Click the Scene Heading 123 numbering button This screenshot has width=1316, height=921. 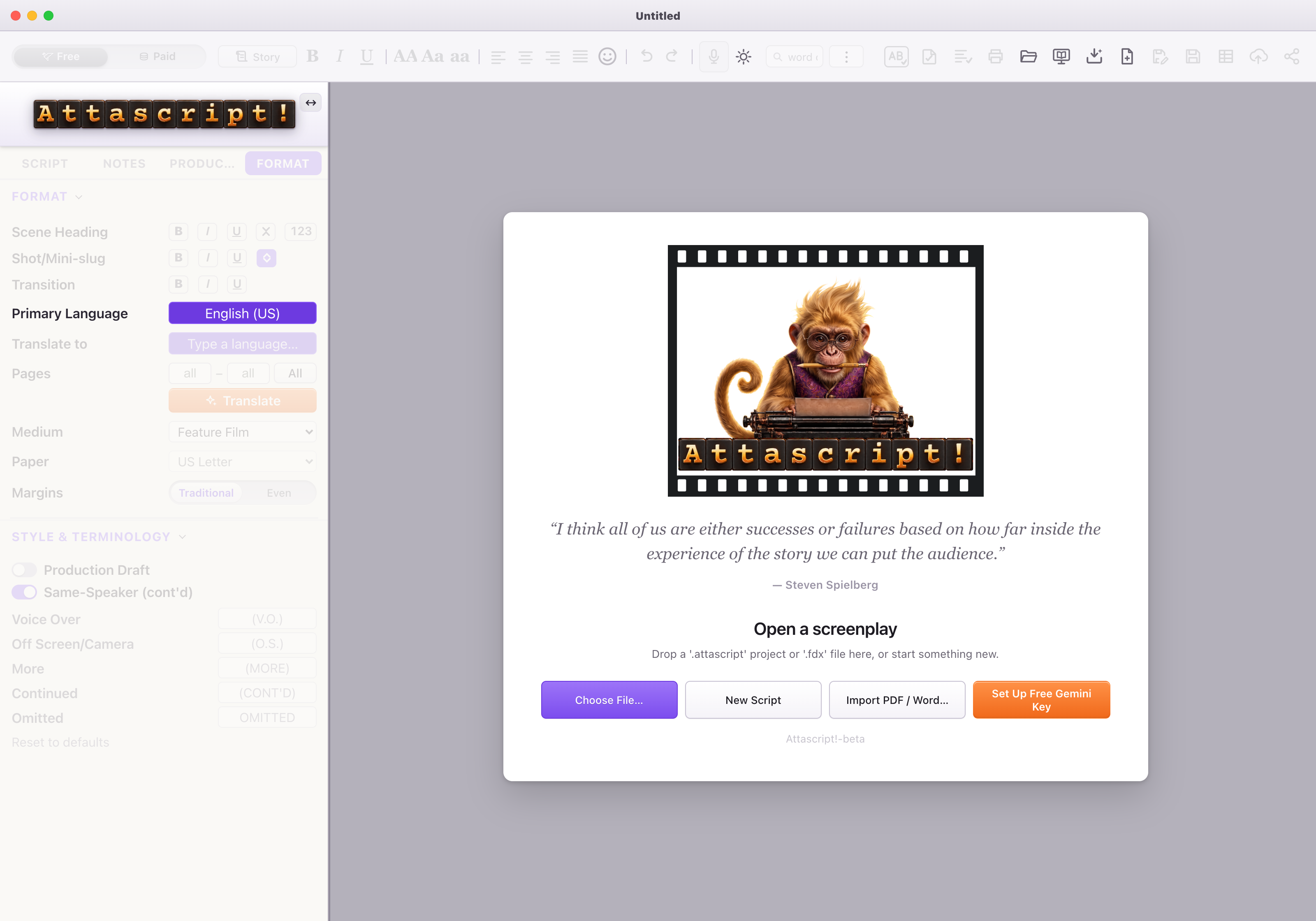click(301, 231)
